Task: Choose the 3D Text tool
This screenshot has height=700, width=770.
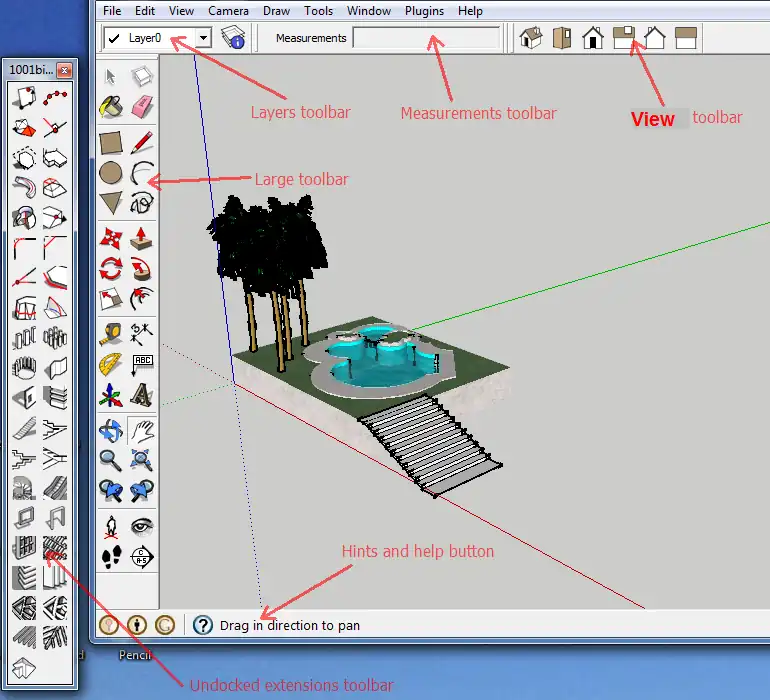Action: pyautogui.click(x=142, y=397)
